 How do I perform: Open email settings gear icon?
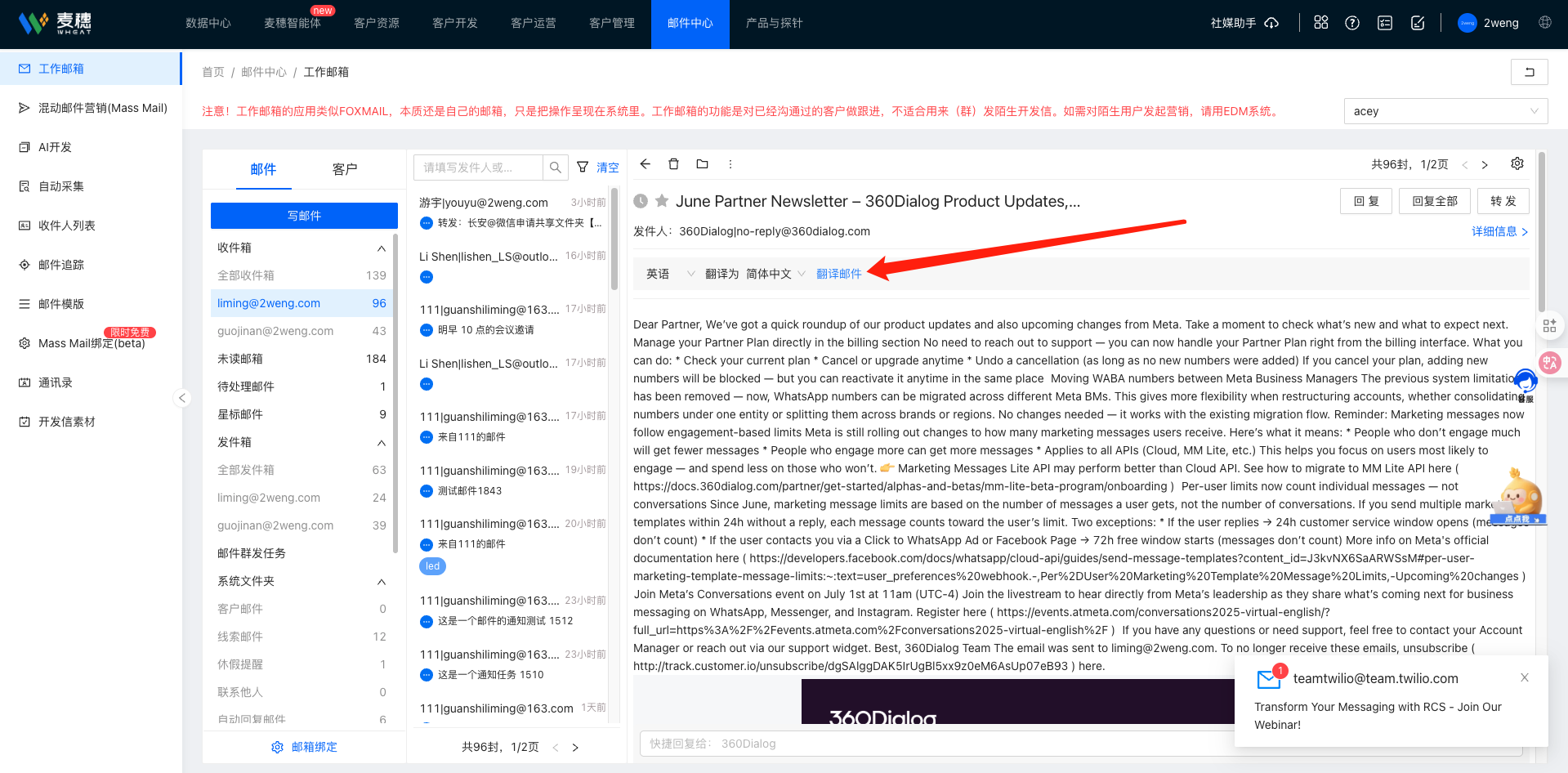click(1517, 164)
